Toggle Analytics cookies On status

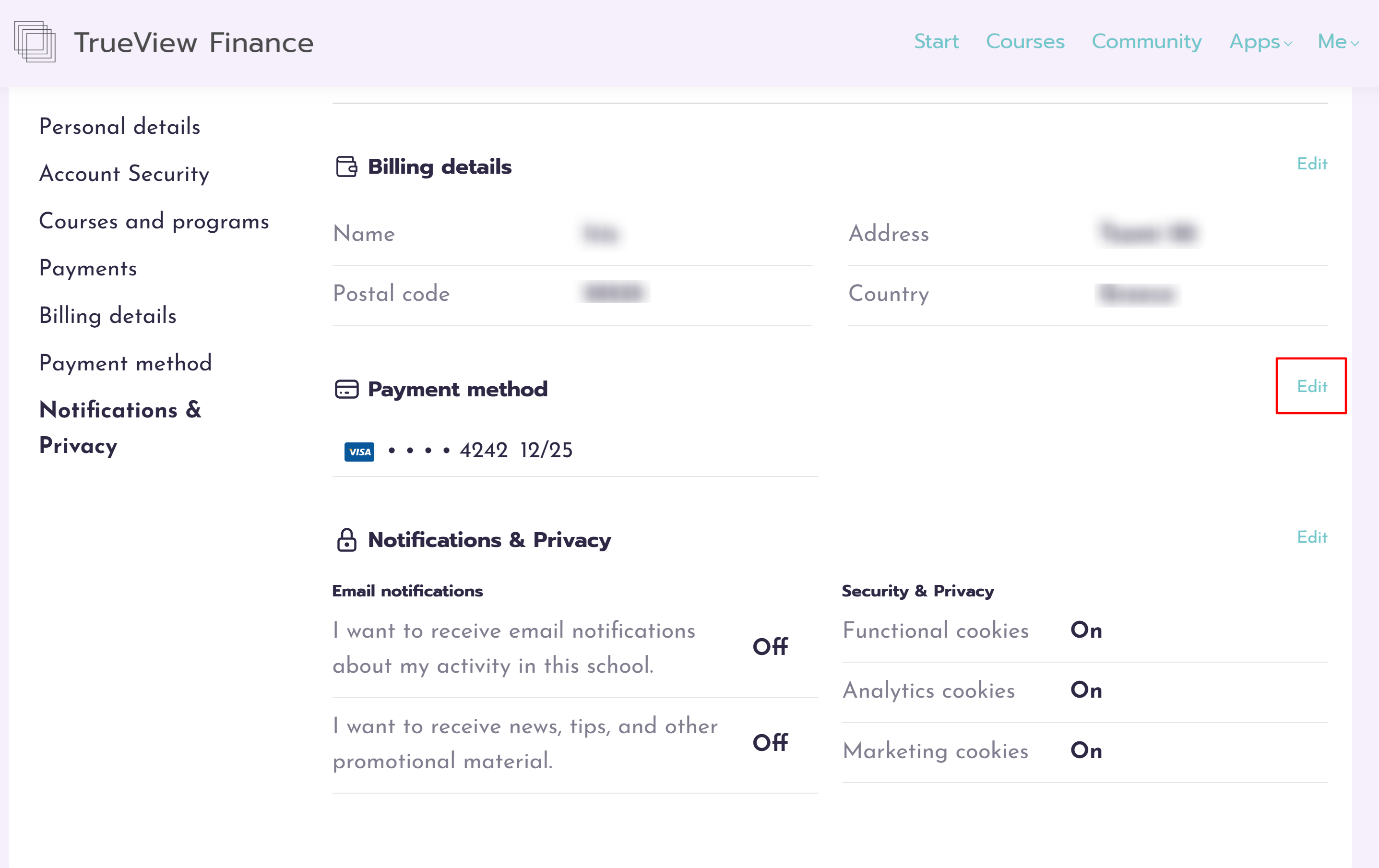(x=1086, y=690)
